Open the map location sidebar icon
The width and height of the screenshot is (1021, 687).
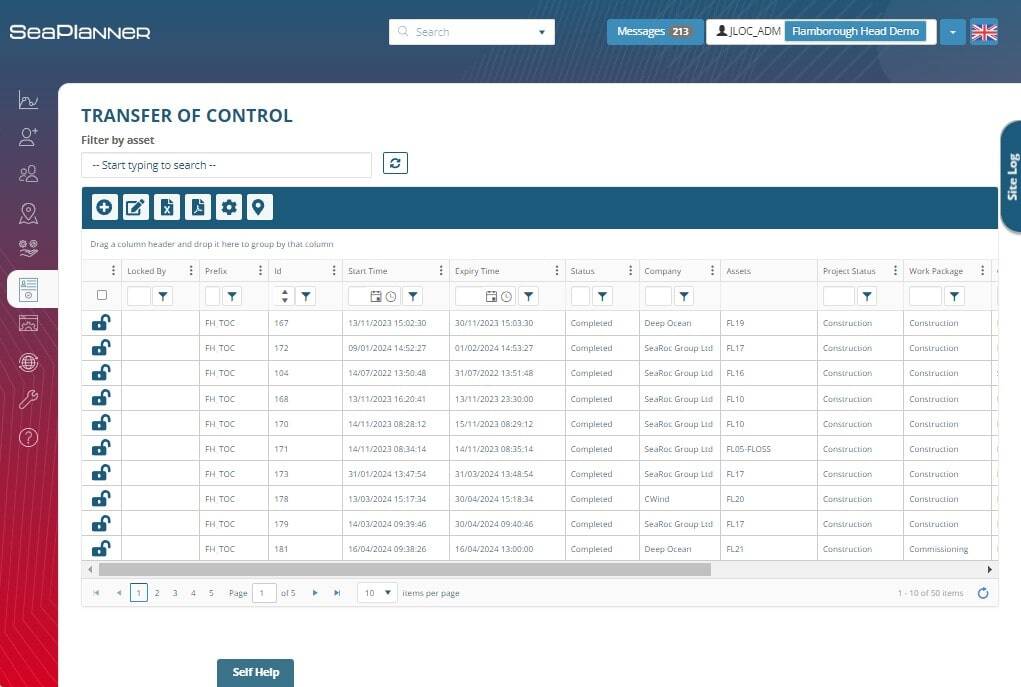[x=28, y=213]
